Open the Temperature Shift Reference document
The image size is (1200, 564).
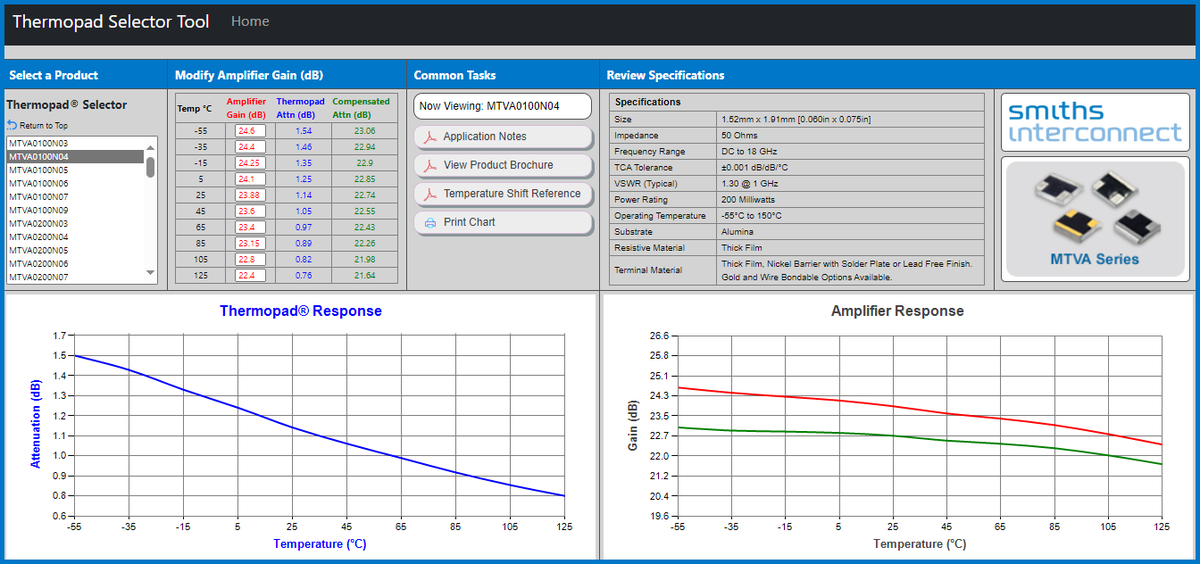[x=503, y=194]
